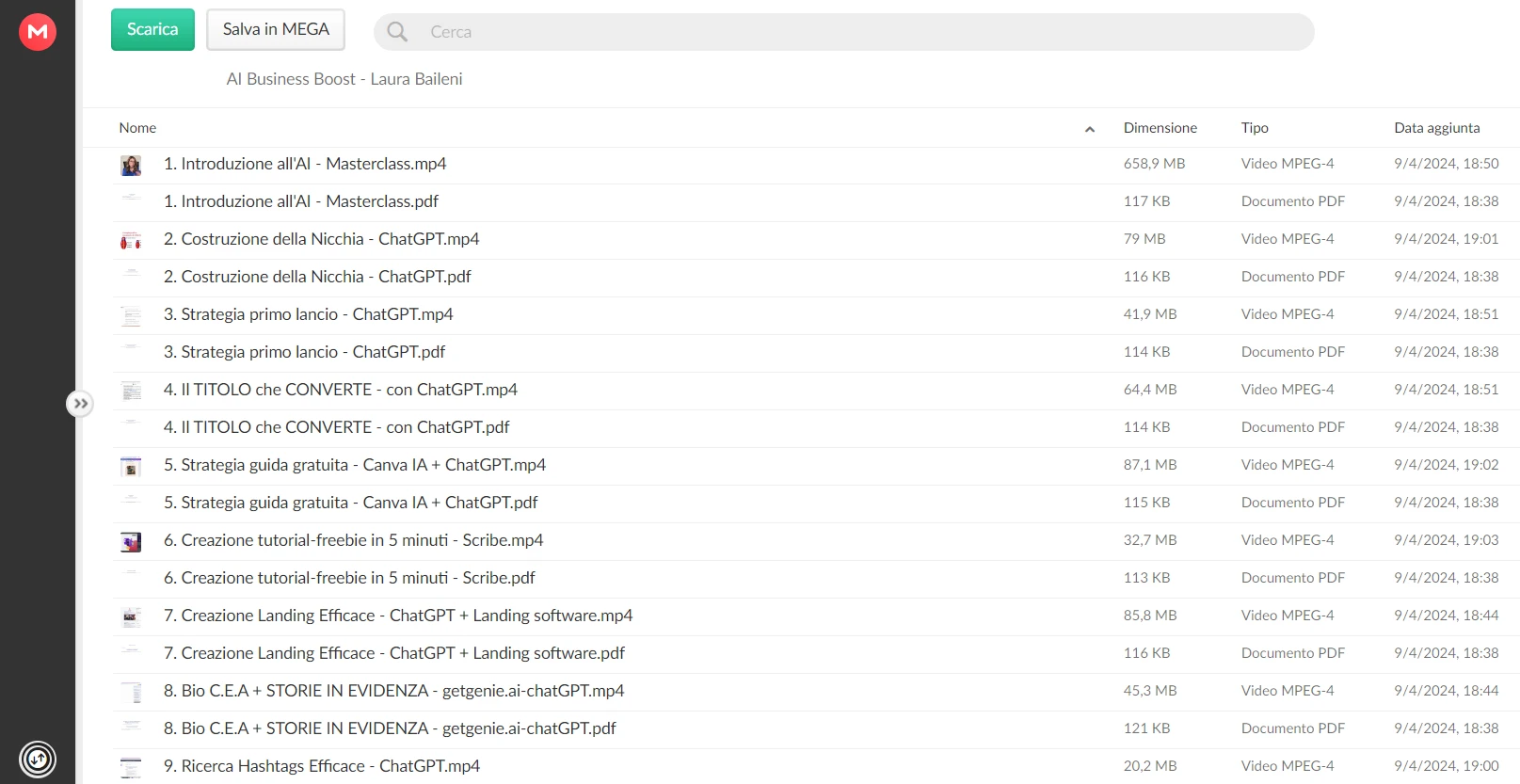Click date 9/4/2024, 19:03
Viewport: 1520px width, 784px height.
pos(1447,540)
